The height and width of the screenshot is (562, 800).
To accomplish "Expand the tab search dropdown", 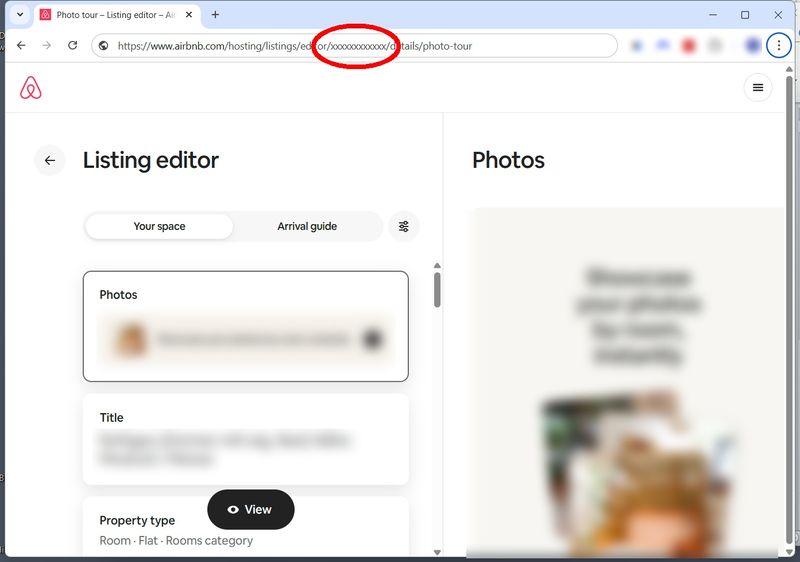I will (x=19, y=15).
